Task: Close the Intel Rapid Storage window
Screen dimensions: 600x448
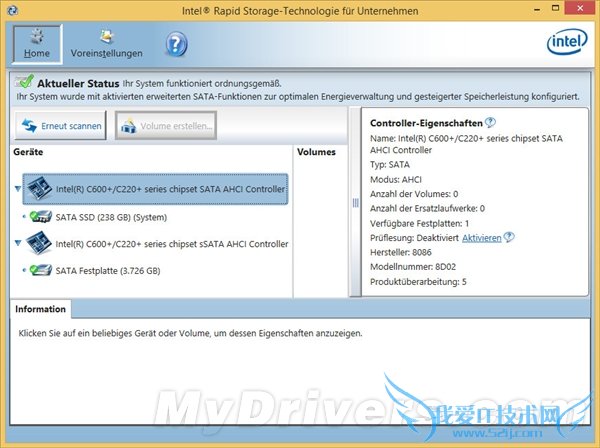Action: click(x=580, y=8)
